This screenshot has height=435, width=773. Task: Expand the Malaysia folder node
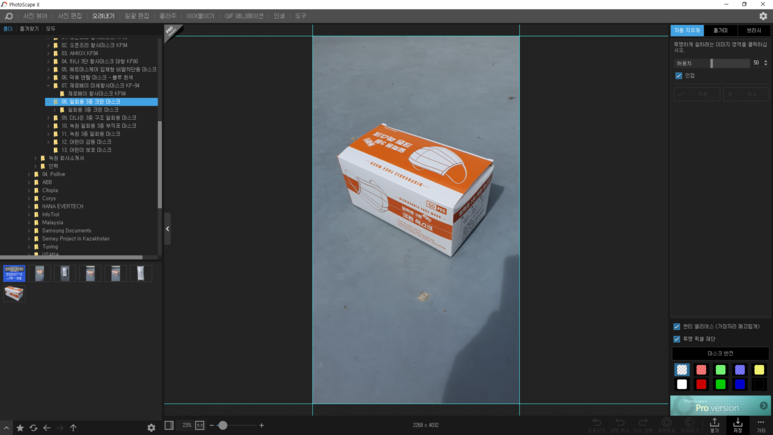(x=29, y=222)
